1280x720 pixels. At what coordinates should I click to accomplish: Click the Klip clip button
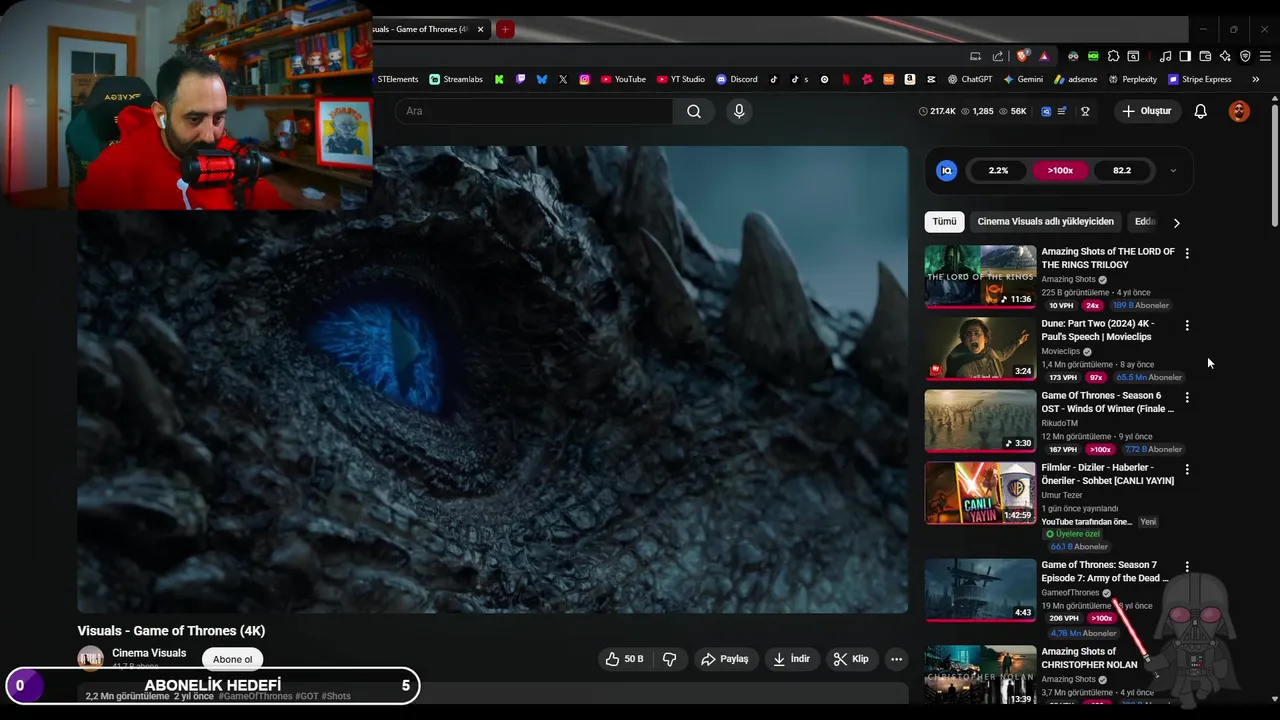point(851,659)
